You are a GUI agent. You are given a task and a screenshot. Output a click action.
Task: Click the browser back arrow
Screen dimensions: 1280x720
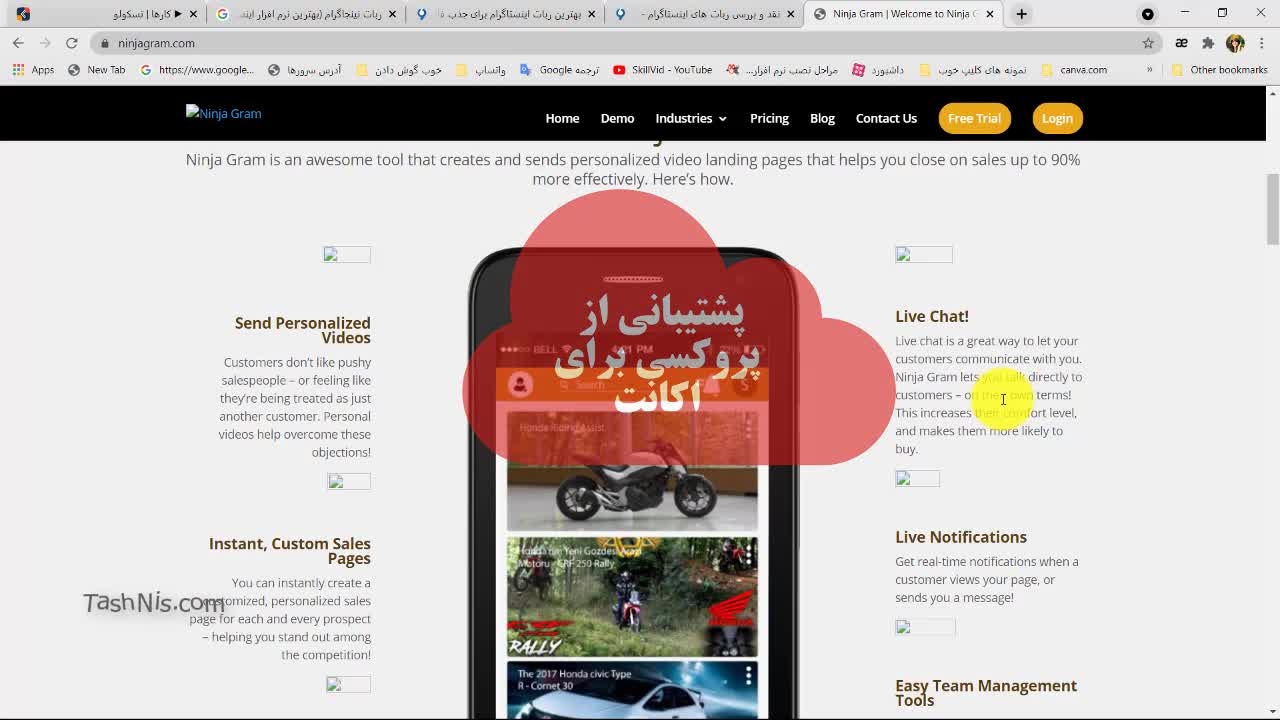[x=18, y=43]
